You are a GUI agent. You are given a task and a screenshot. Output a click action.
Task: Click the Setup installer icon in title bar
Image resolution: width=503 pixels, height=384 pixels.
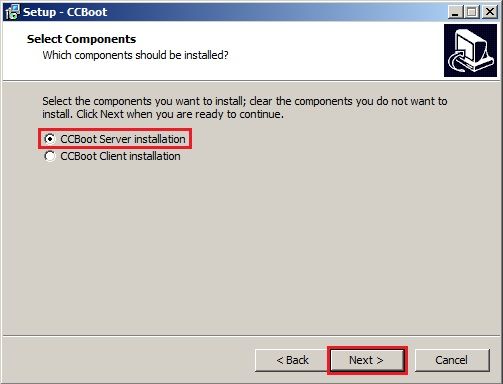tap(12, 12)
